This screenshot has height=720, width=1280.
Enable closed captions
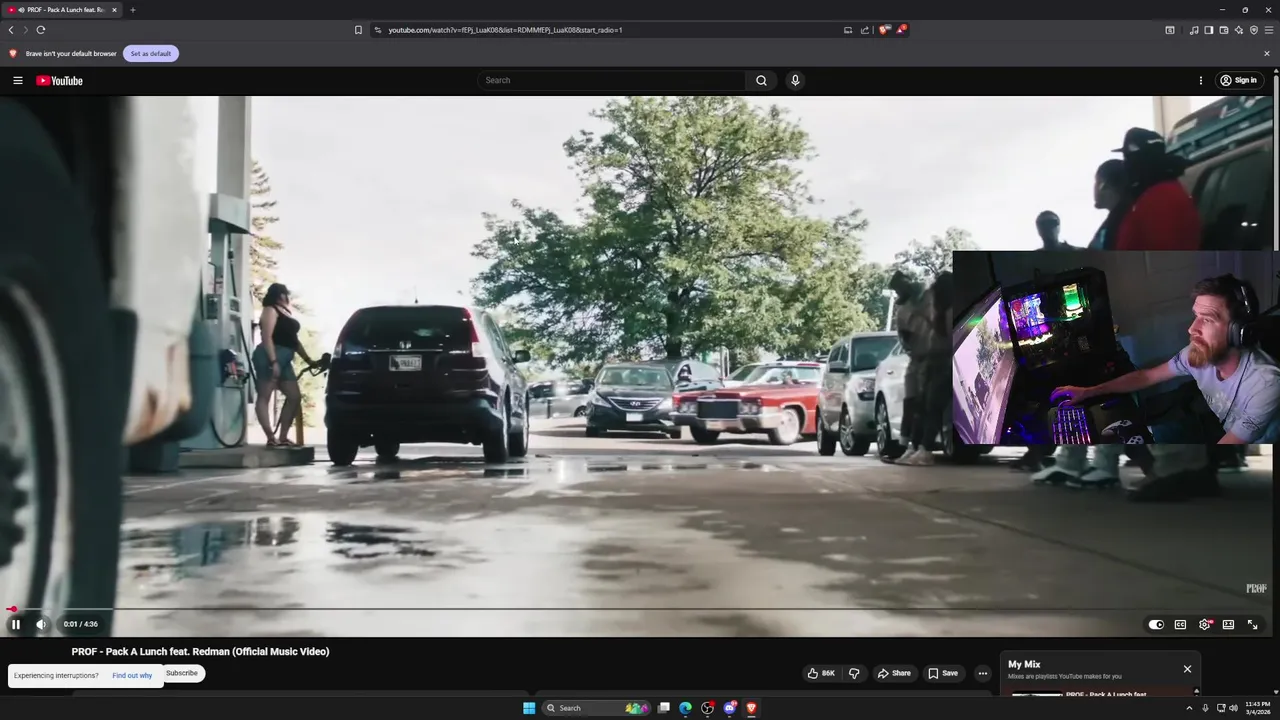(x=1180, y=624)
